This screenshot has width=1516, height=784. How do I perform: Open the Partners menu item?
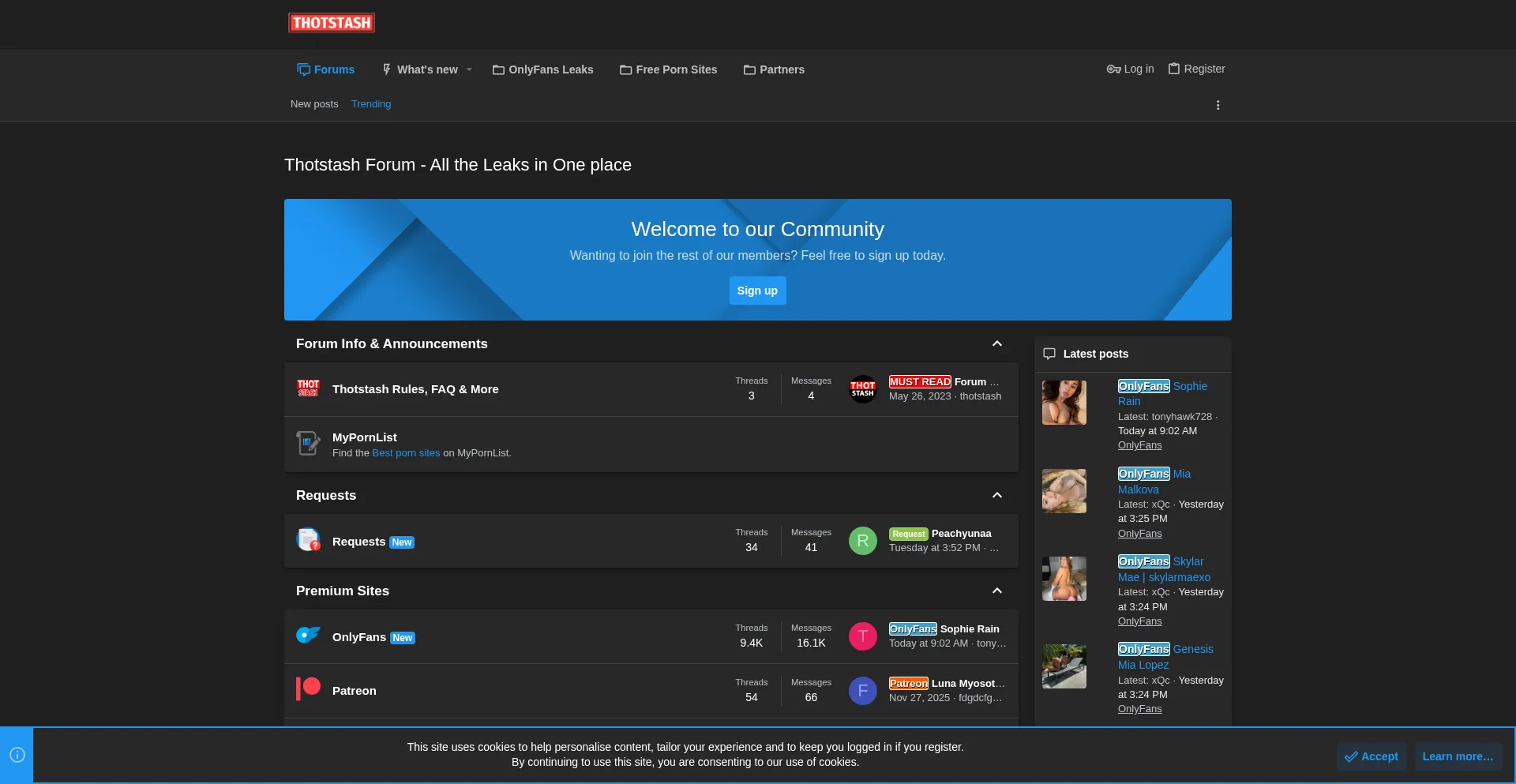[x=774, y=69]
